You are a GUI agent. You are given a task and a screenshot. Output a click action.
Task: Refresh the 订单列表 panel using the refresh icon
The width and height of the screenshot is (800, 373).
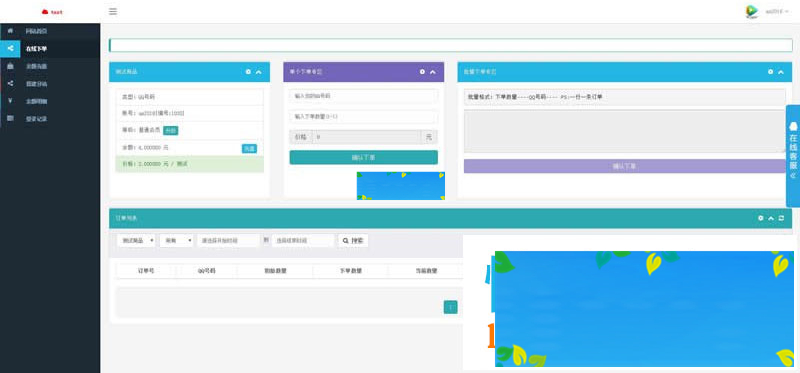point(781,218)
